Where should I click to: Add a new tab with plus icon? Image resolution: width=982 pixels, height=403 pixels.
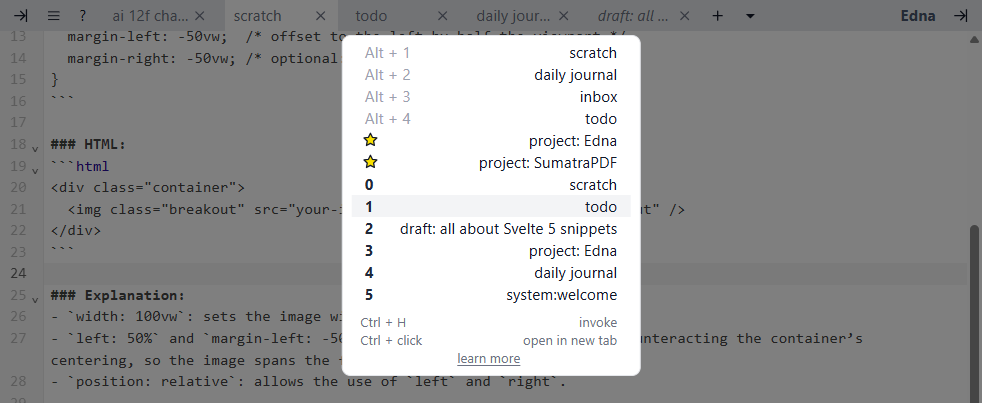718,16
